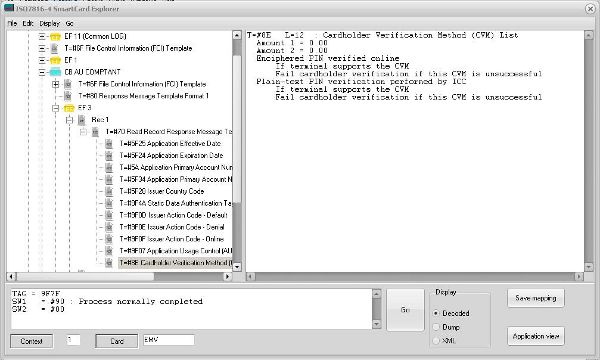The width and height of the screenshot is (600, 360).
Task: Click the icon beside the selected T=#8E Cardholder Verification row
Action: (x=109, y=263)
